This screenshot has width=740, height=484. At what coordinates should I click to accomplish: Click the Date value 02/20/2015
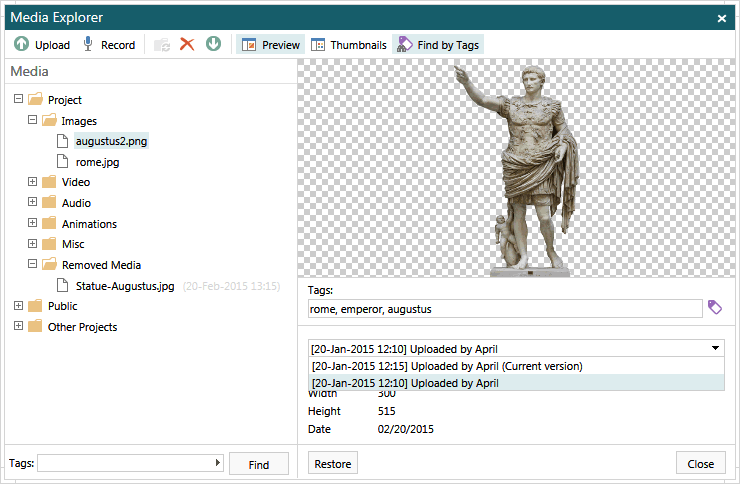tap(405, 429)
